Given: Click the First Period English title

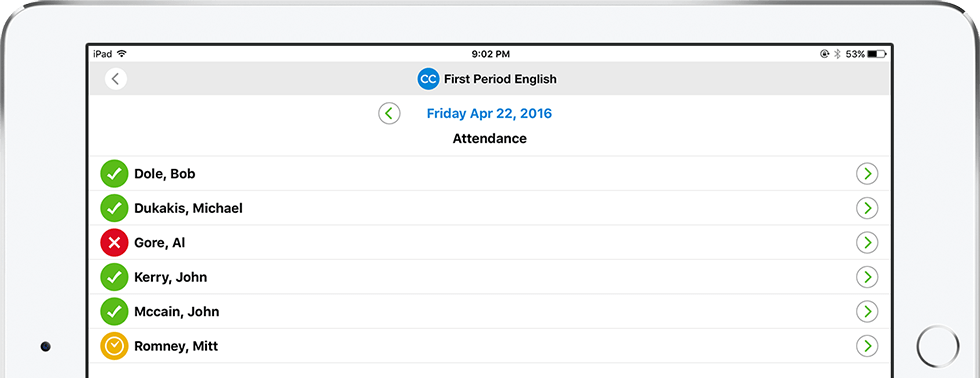Looking at the screenshot, I should (x=500, y=79).
